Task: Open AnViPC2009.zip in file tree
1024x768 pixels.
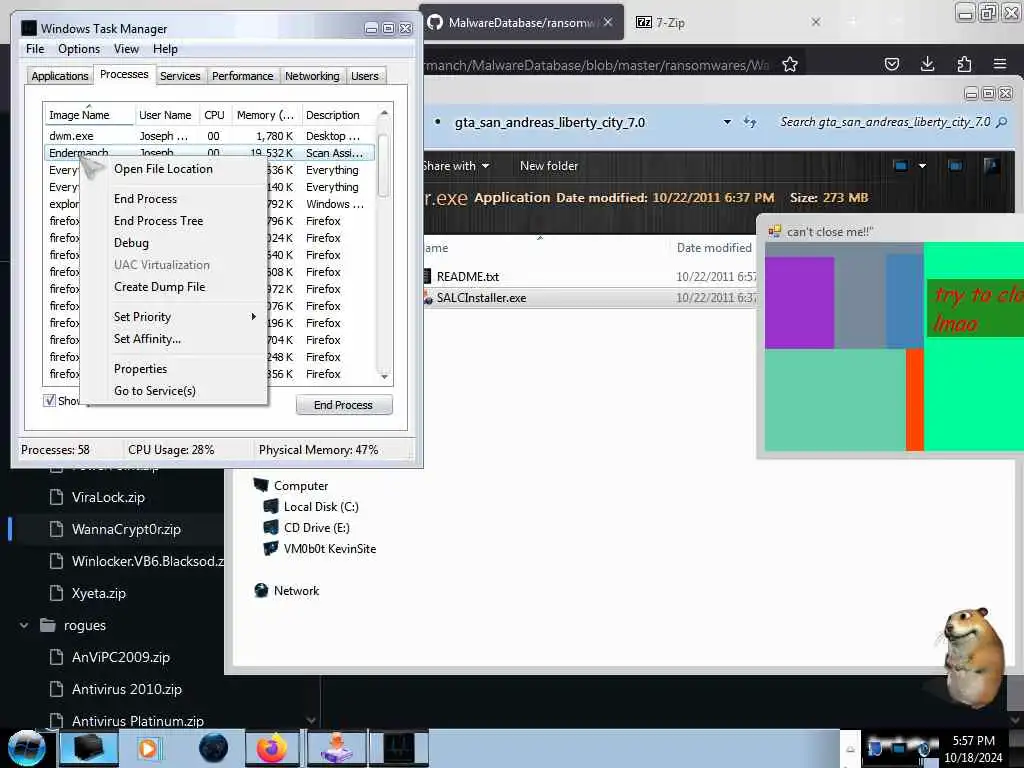Action: pyautogui.click(x=120, y=658)
